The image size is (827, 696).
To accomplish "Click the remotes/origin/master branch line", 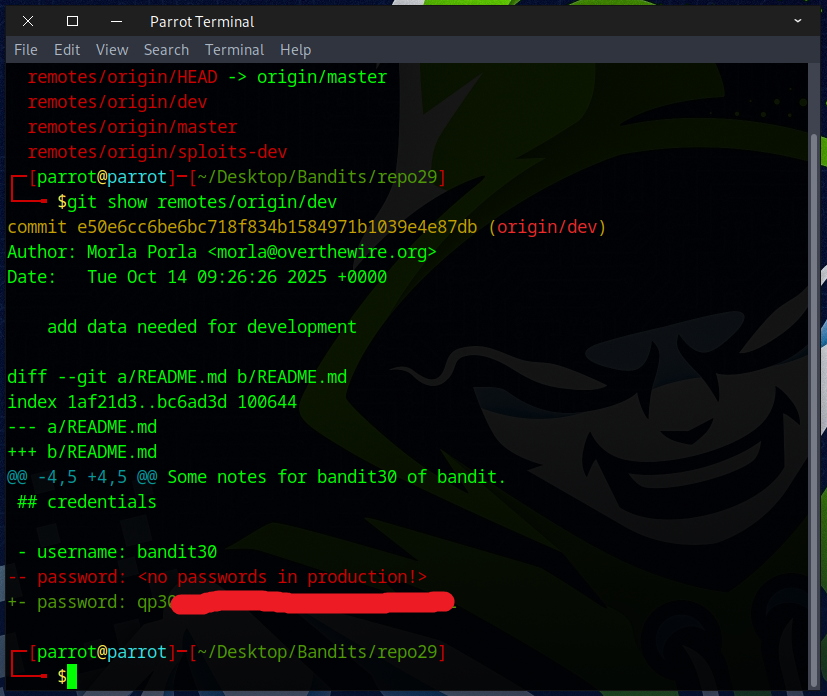I will point(132,127).
